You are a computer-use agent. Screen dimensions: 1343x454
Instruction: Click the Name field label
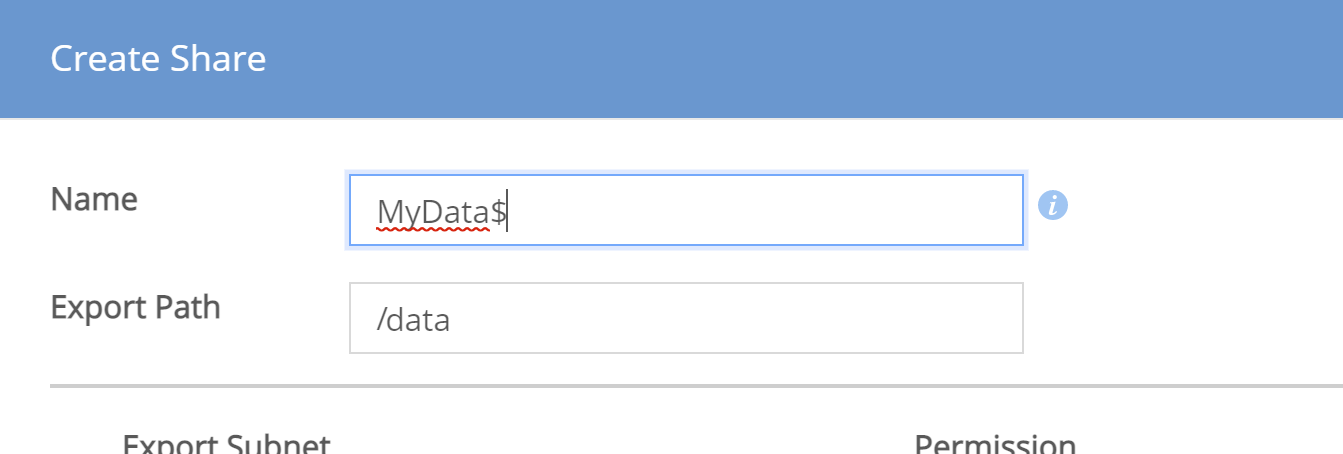click(94, 199)
